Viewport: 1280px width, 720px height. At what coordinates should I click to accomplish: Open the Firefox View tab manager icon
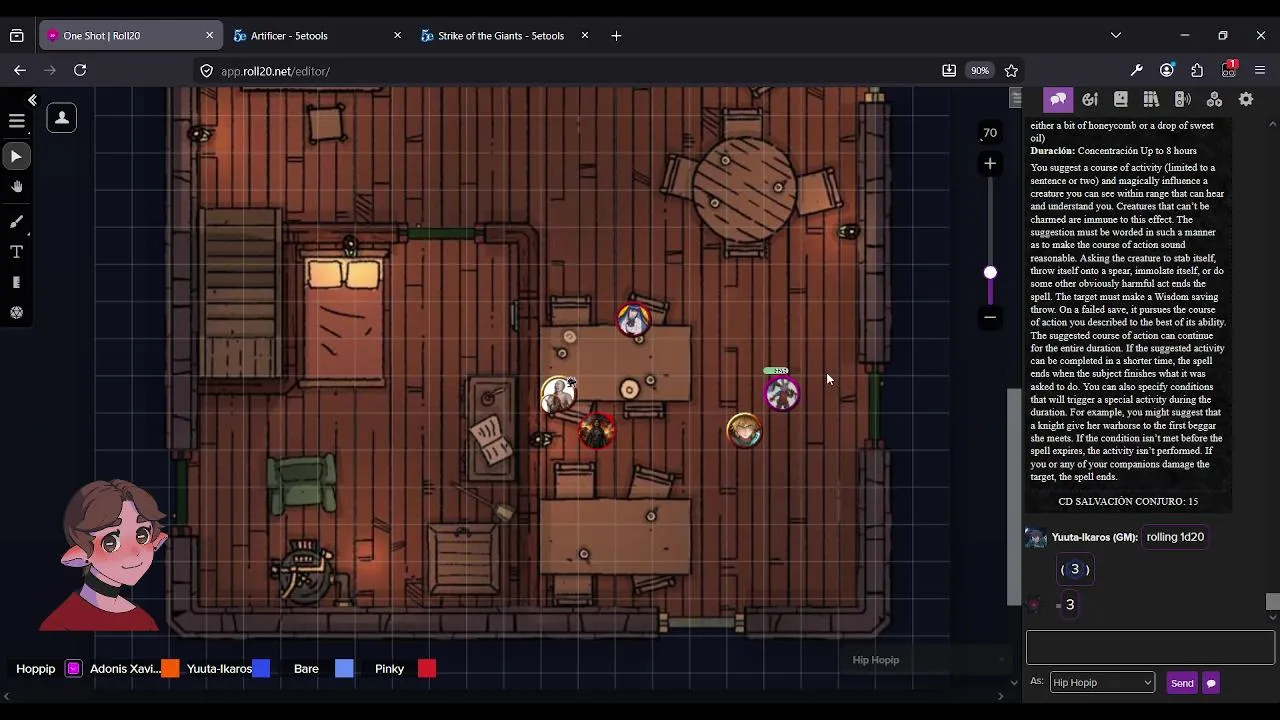click(x=17, y=36)
